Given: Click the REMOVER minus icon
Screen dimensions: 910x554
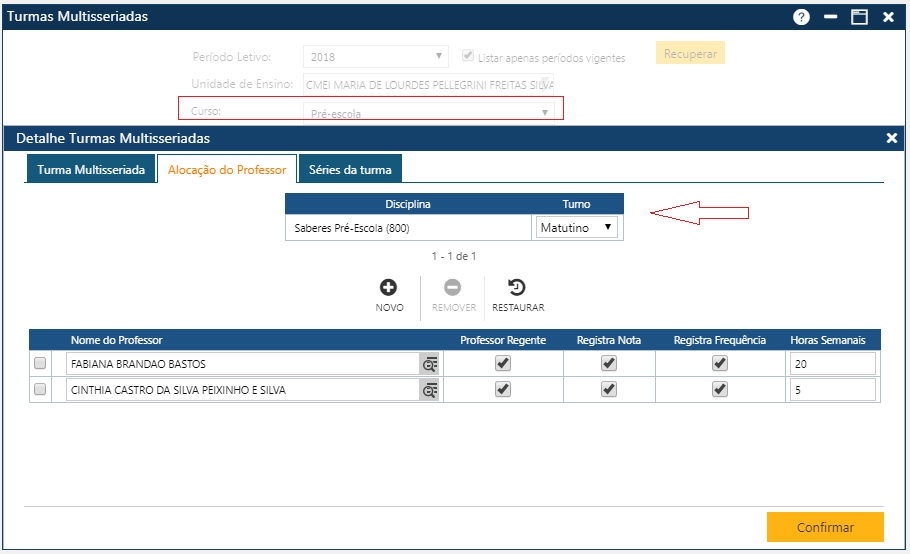Looking at the screenshot, I should coord(453,288).
